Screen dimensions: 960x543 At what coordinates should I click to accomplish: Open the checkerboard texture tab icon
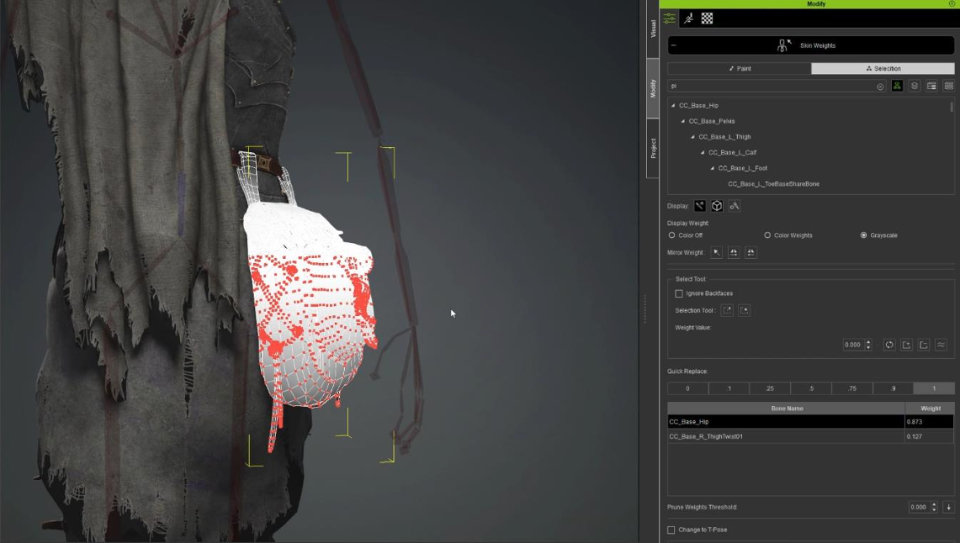point(707,18)
